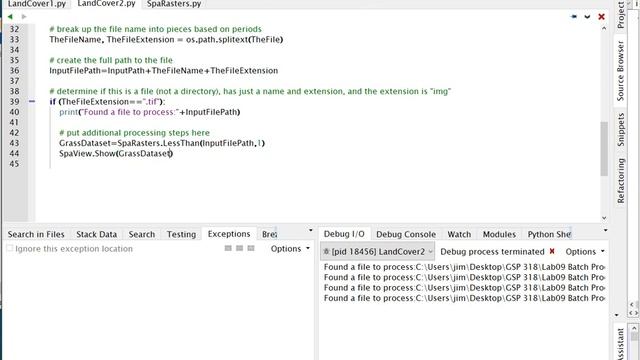This screenshot has width=640, height=360.
Task: Open the Source Browser side panel
Action: (x=621, y=71)
